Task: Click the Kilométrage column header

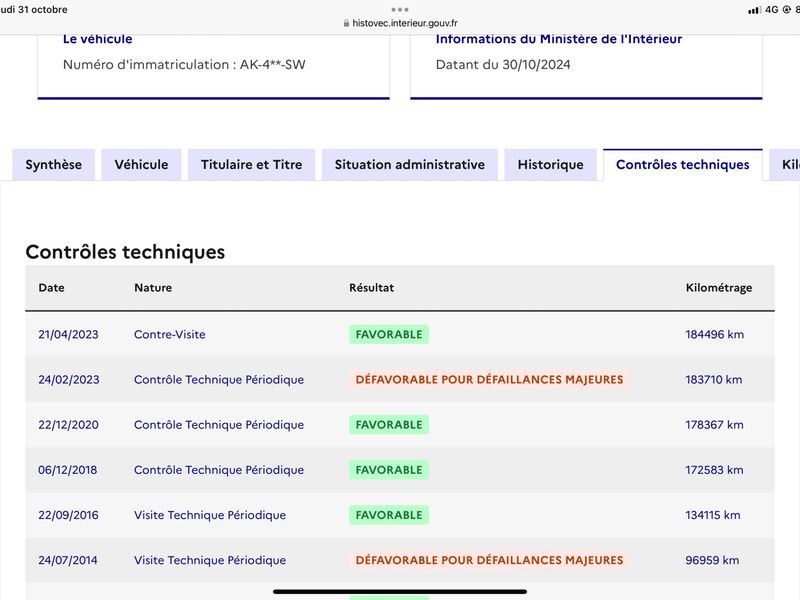Action: 718,288
